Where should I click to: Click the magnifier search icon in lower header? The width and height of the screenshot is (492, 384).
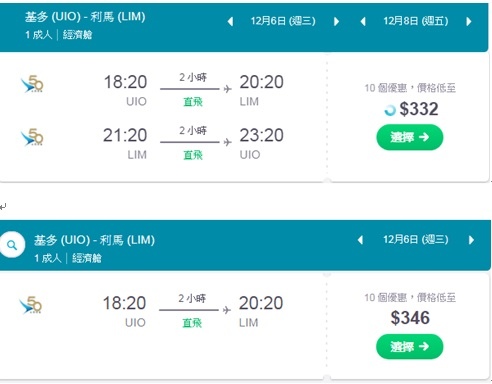click(12, 245)
